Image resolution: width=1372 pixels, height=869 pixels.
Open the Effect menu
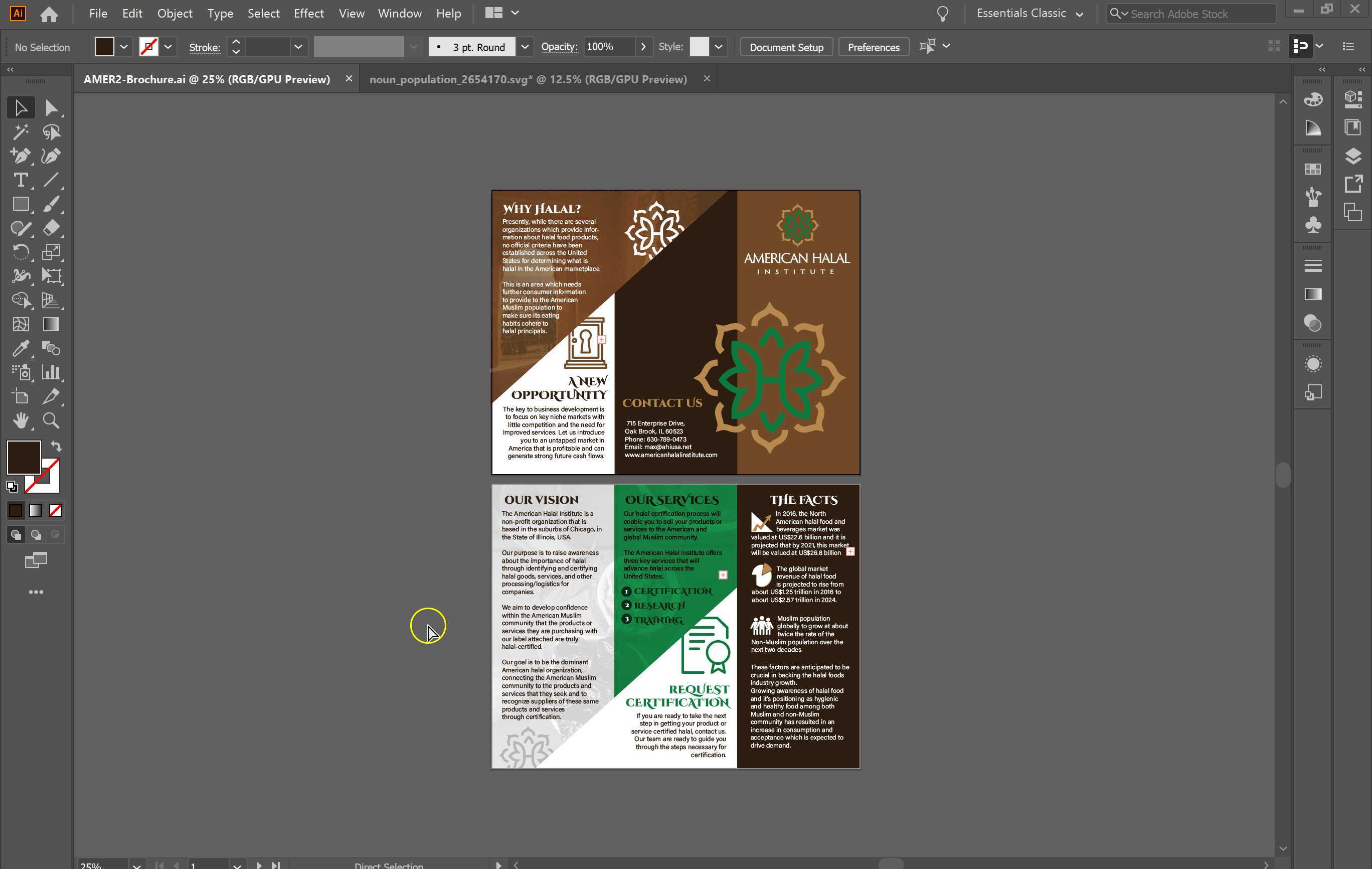coord(308,13)
